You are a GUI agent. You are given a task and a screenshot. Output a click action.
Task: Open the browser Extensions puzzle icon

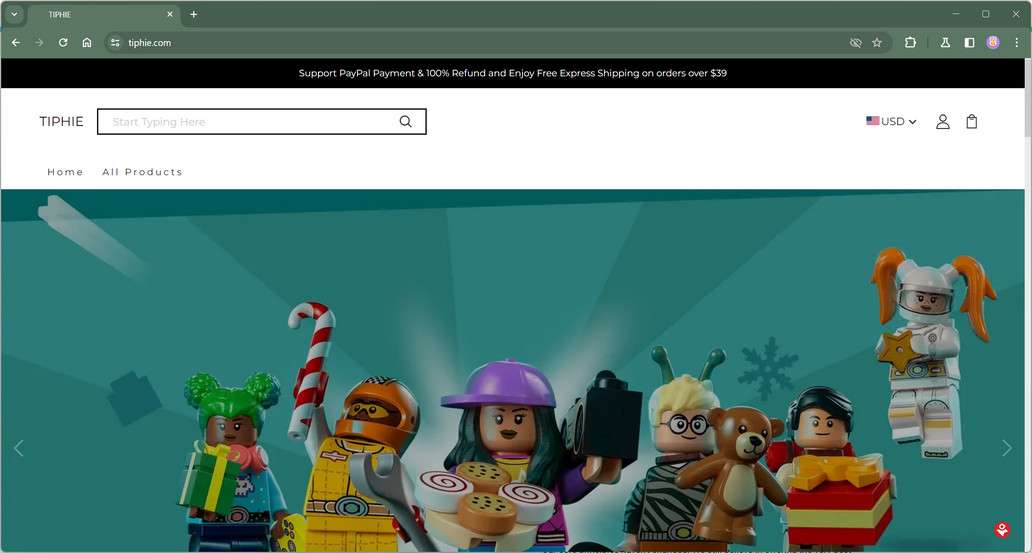tap(910, 43)
